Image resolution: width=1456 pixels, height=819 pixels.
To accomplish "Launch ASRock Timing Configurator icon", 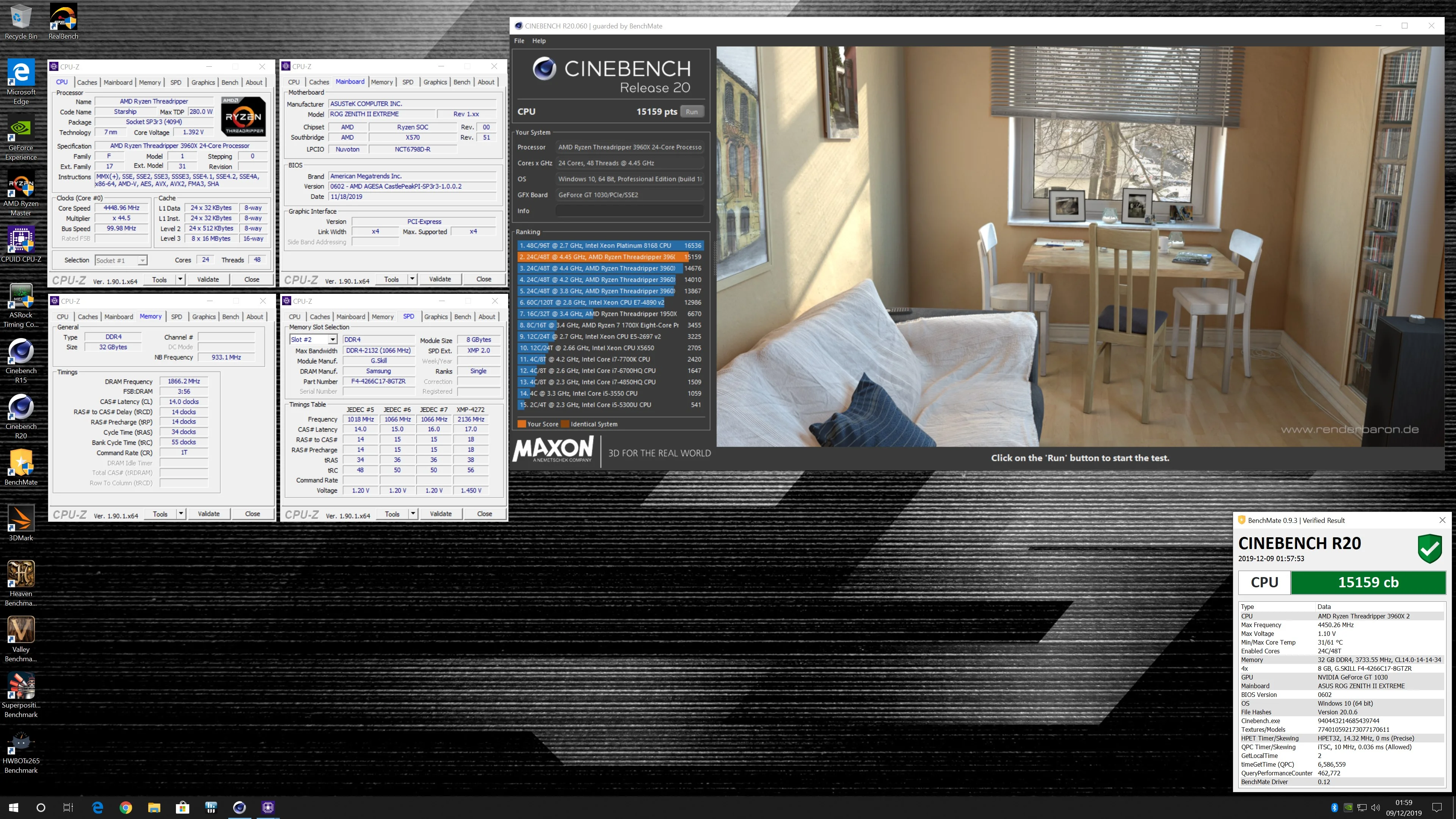I will pyautogui.click(x=21, y=305).
